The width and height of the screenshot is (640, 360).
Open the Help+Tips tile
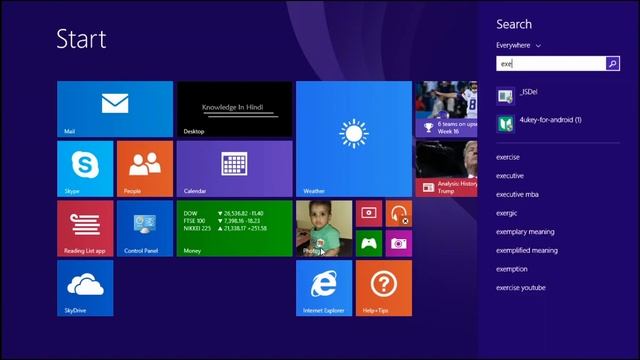(x=384, y=288)
